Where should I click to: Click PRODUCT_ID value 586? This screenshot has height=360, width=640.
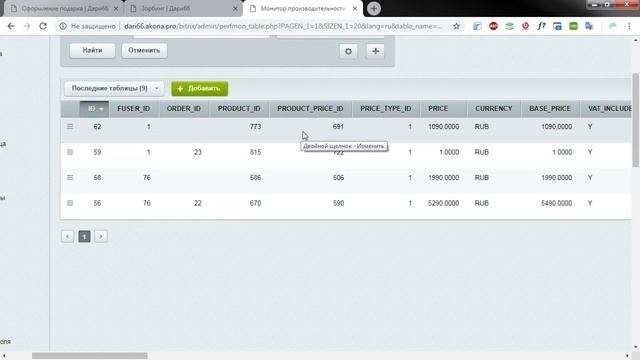[x=256, y=178]
